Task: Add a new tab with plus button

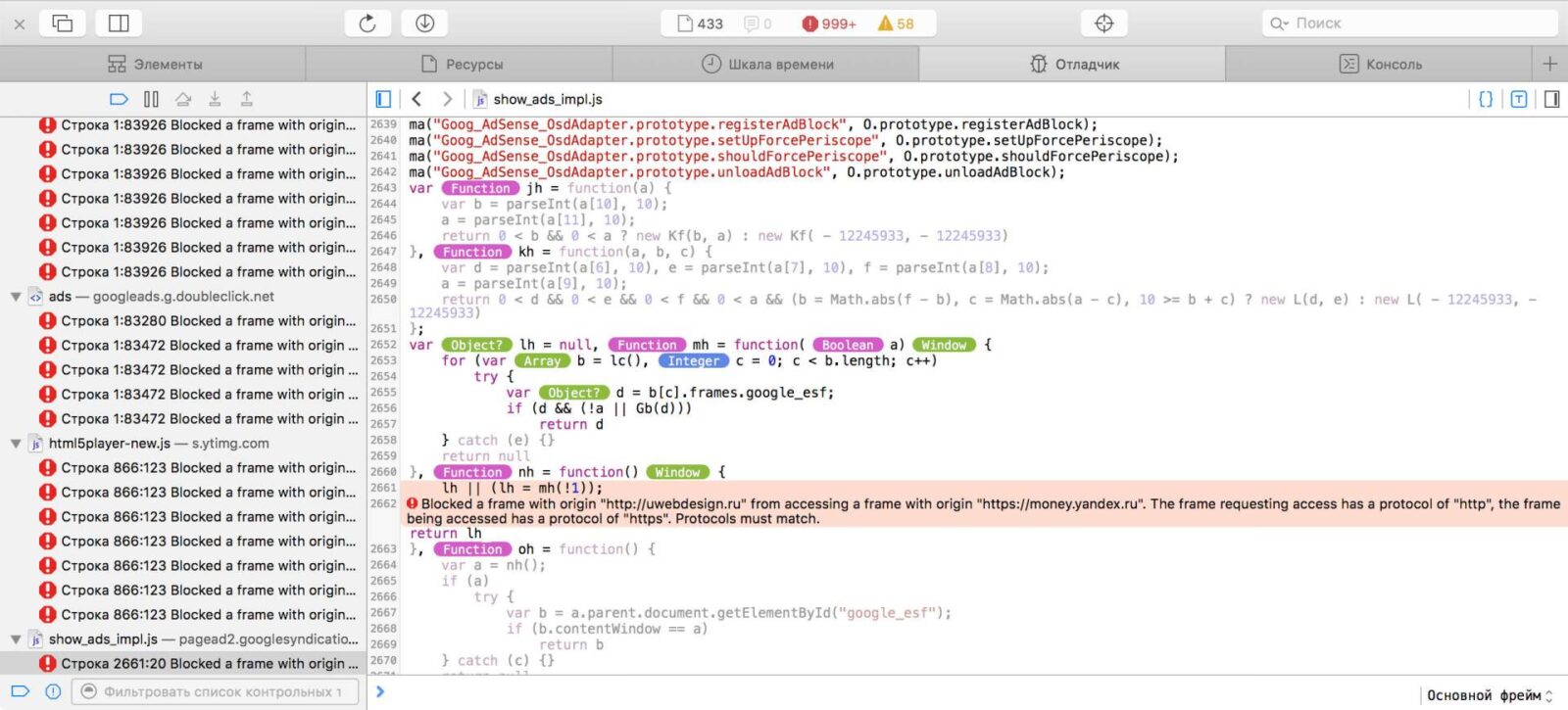Action: coord(1549,65)
